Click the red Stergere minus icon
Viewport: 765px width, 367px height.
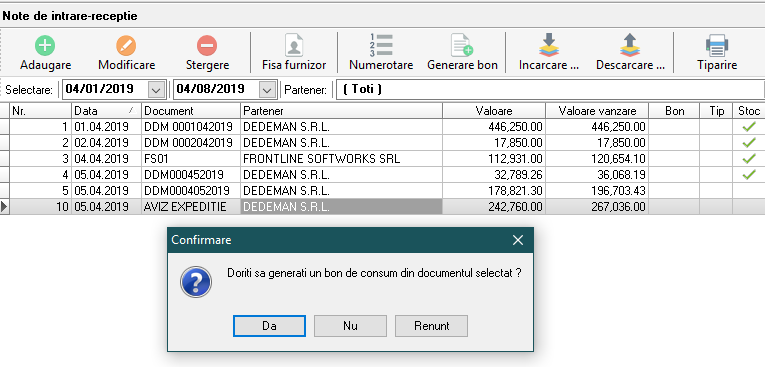click(207, 46)
